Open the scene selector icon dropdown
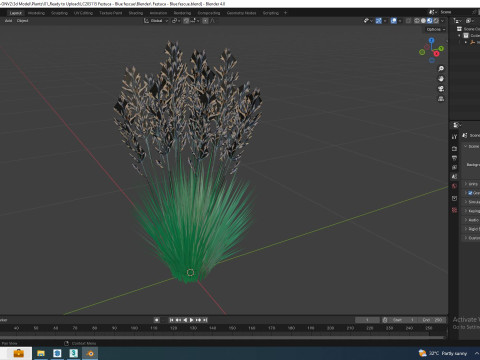This screenshot has height=360, width=480. click(x=432, y=12)
